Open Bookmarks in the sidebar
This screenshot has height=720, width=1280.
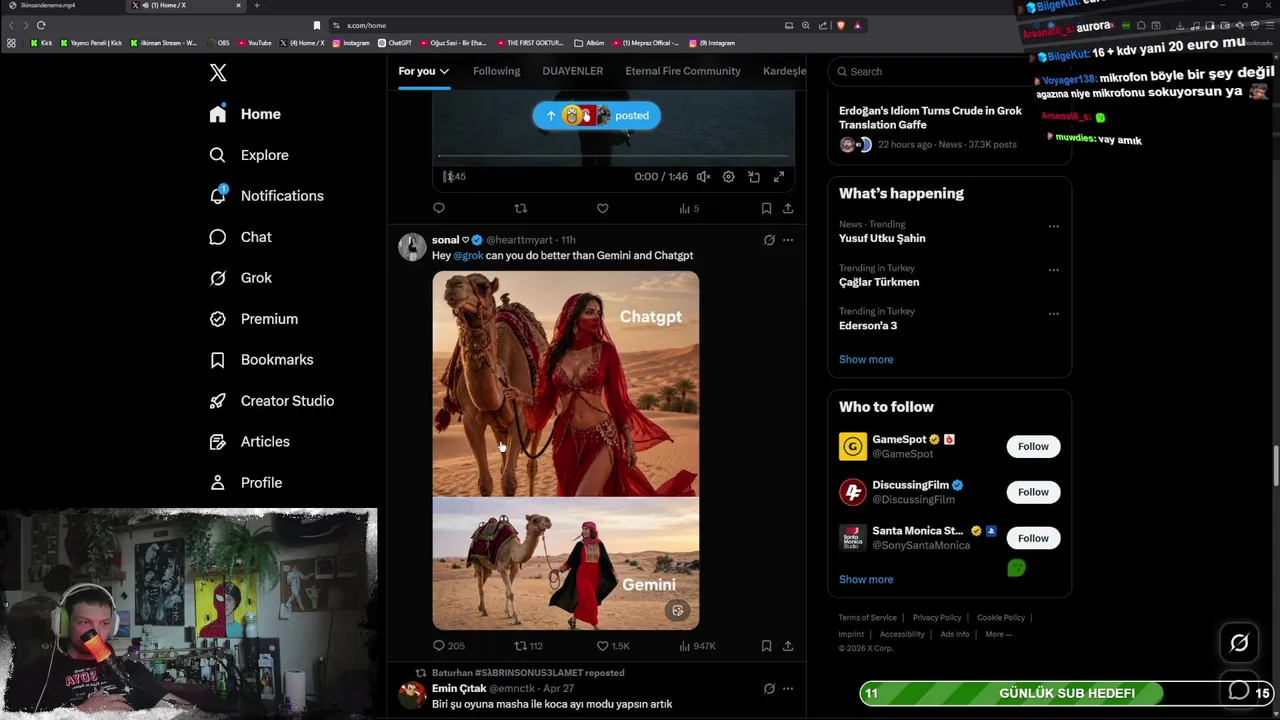261,360
